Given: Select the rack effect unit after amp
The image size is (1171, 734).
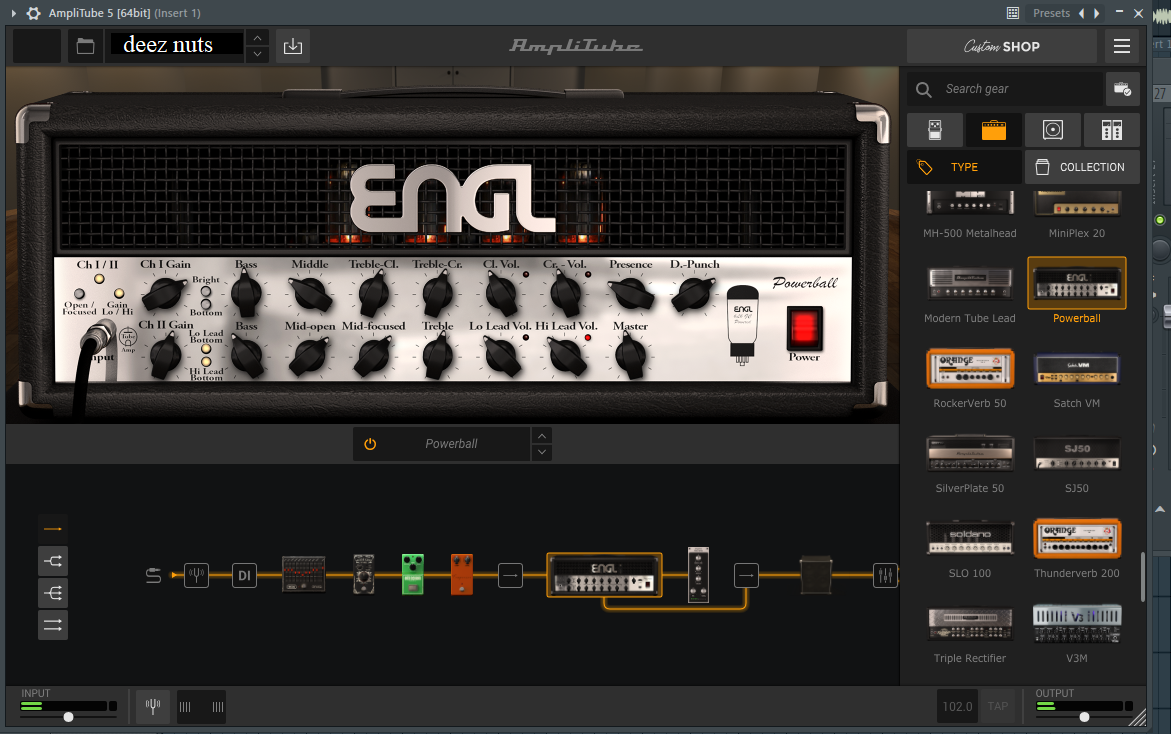Looking at the screenshot, I should coord(698,574).
